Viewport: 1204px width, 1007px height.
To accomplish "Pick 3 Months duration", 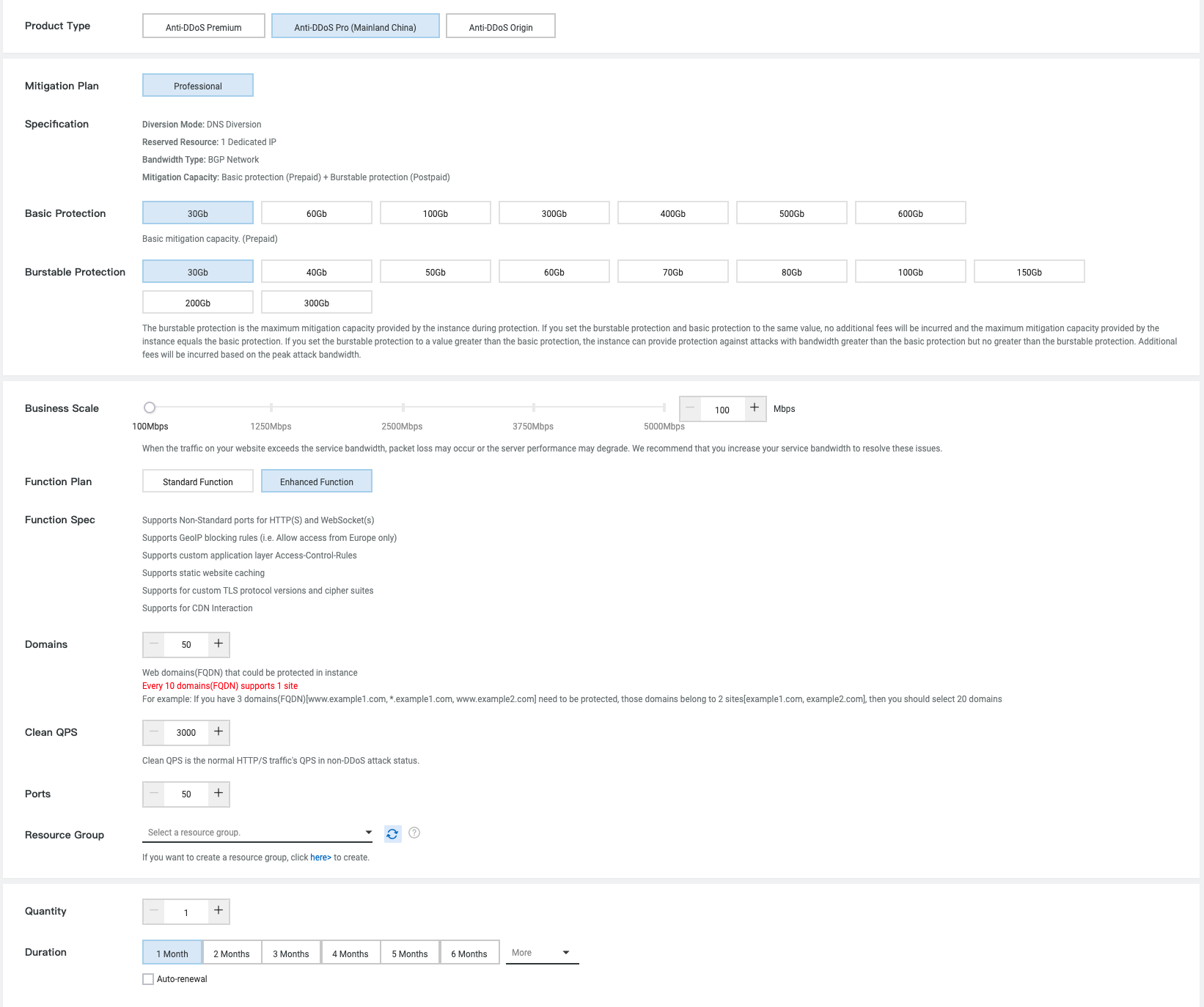I will click(291, 953).
